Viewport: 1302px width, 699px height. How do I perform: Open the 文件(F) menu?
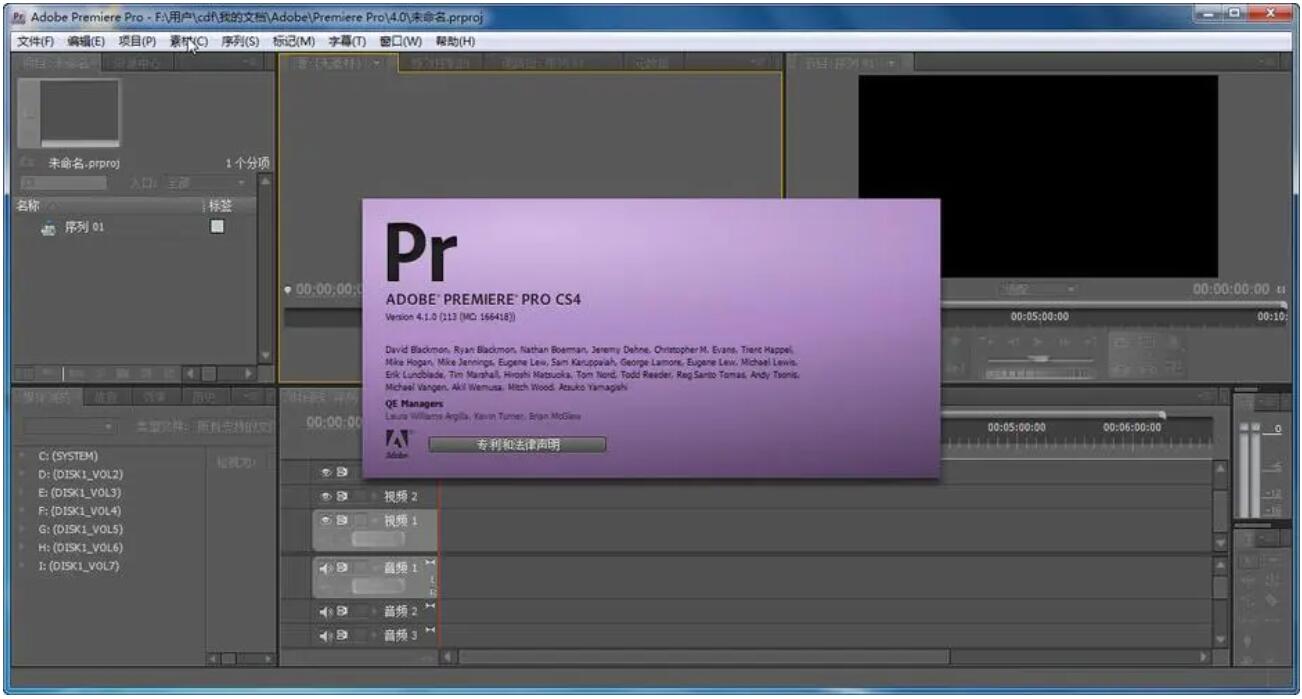35,41
